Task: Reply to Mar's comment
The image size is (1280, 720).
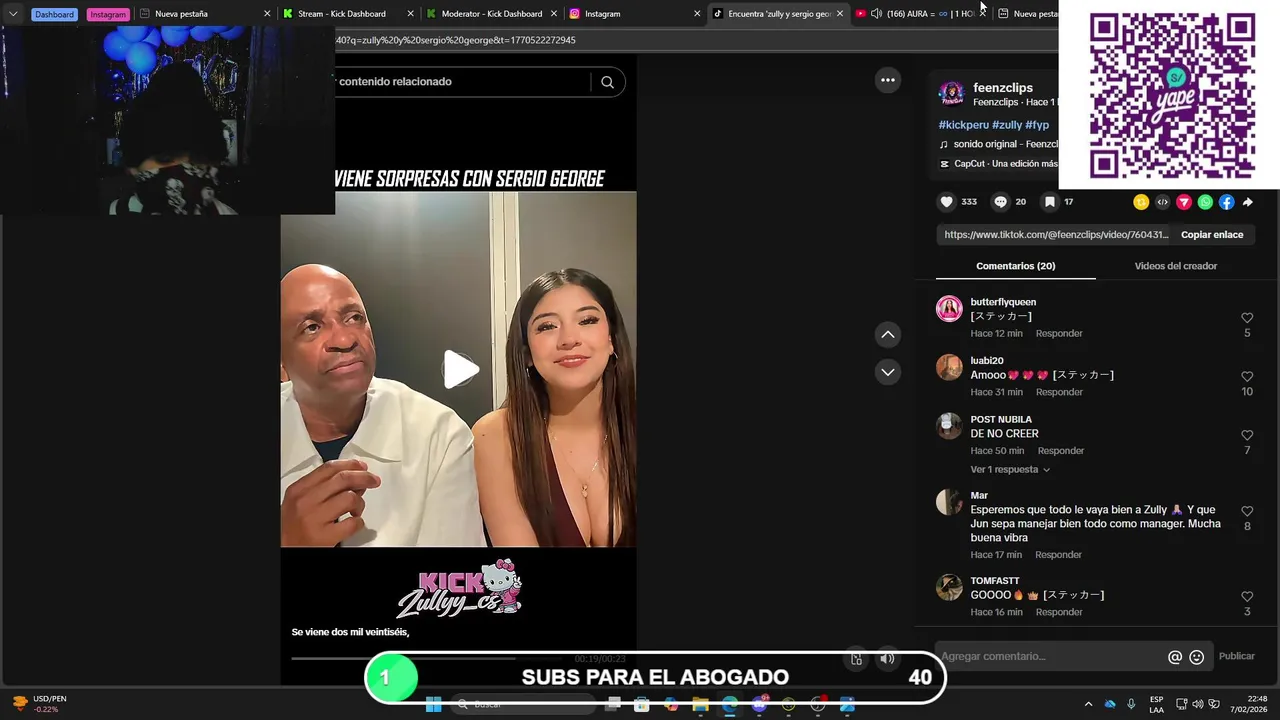Action: point(1058,555)
